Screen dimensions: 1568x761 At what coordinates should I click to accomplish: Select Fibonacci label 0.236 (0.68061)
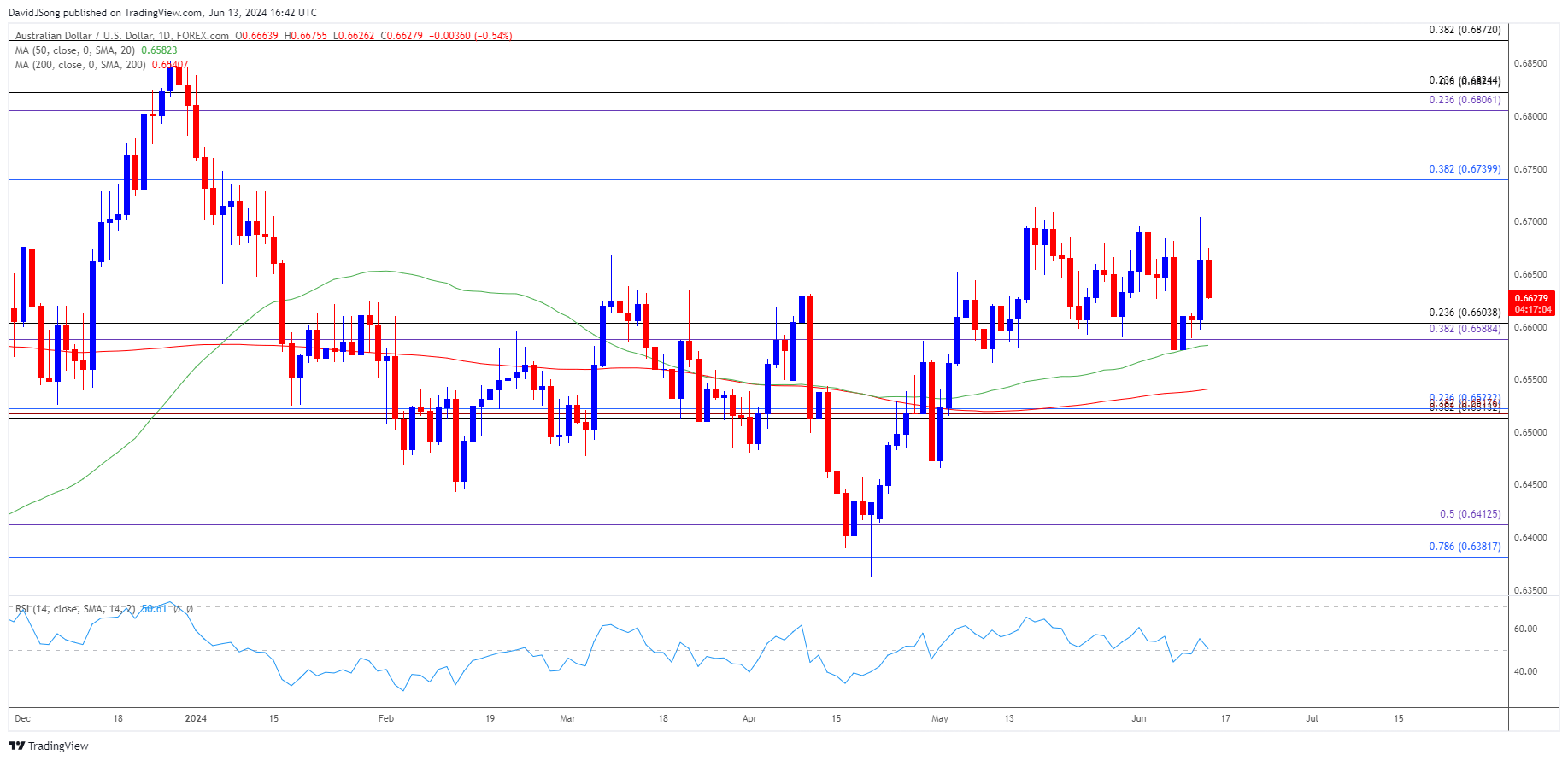(1465, 100)
